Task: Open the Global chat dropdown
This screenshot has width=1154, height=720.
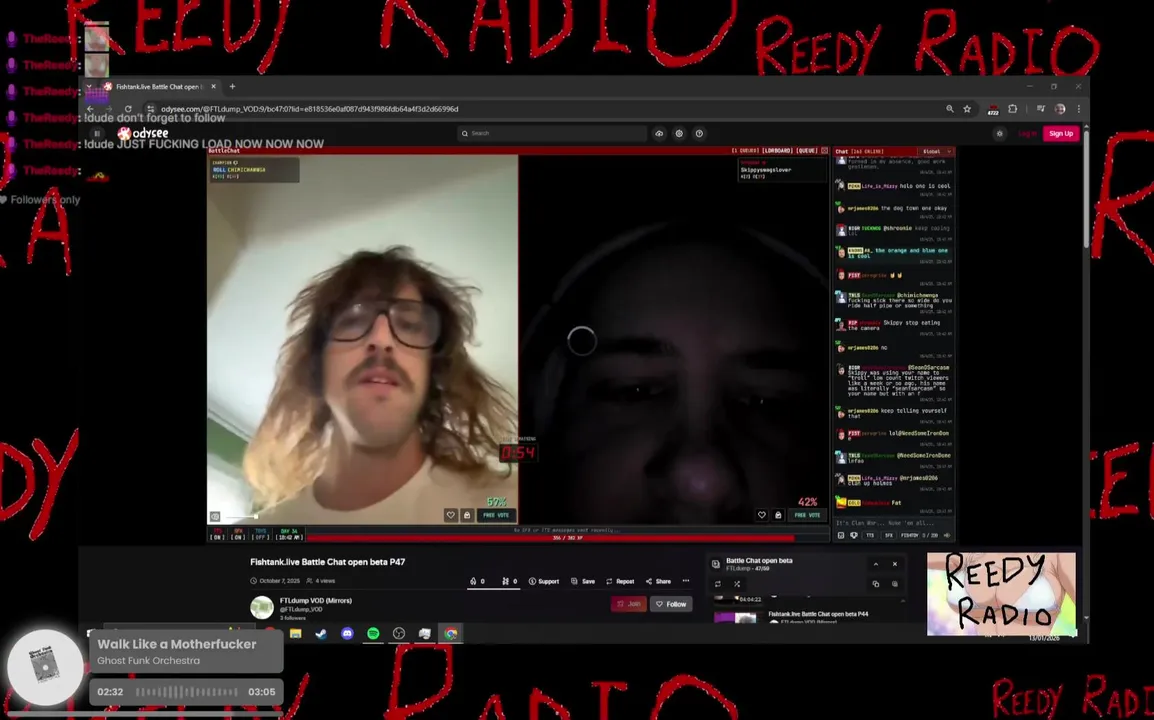Action: [x=937, y=151]
